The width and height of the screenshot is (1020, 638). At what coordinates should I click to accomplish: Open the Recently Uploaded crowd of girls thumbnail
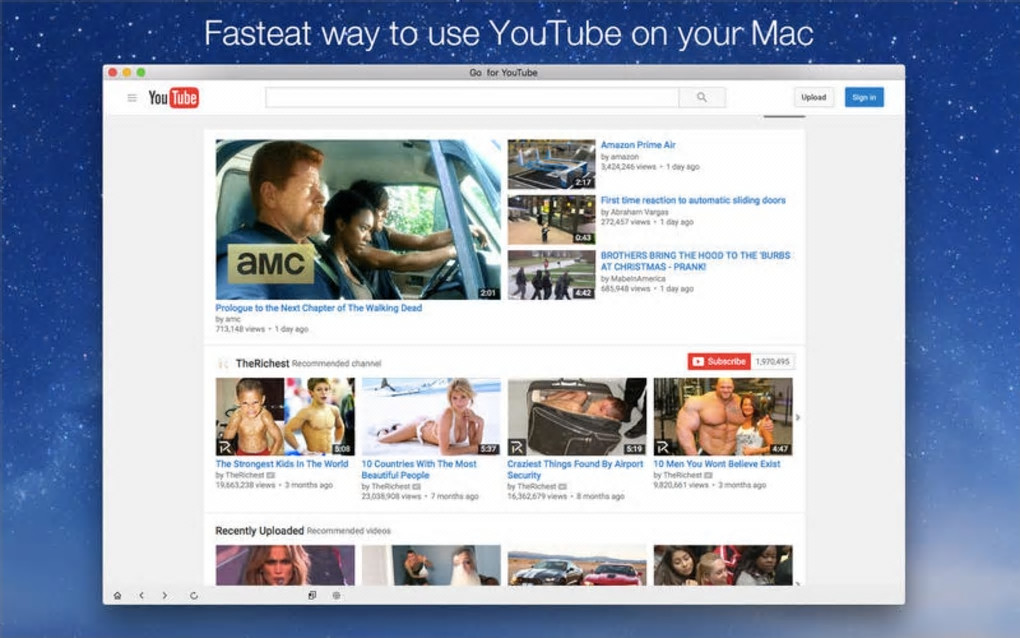click(x=723, y=565)
